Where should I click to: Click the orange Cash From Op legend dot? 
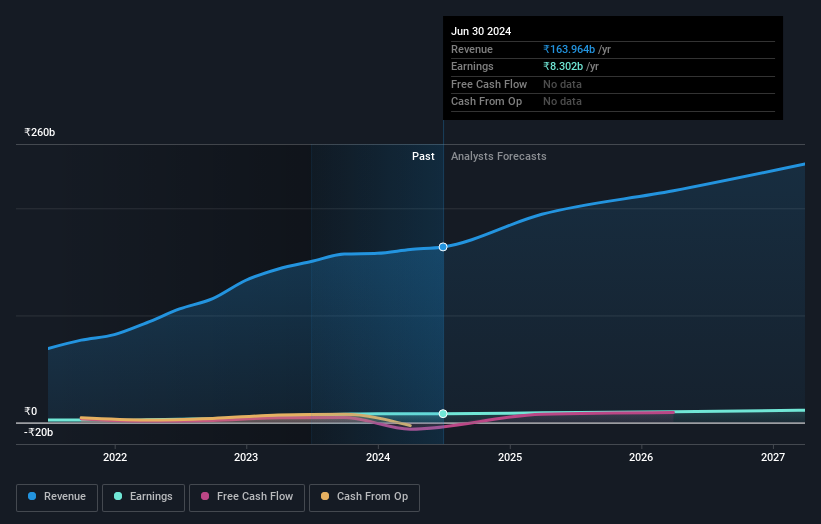pyautogui.click(x=325, y=496)
